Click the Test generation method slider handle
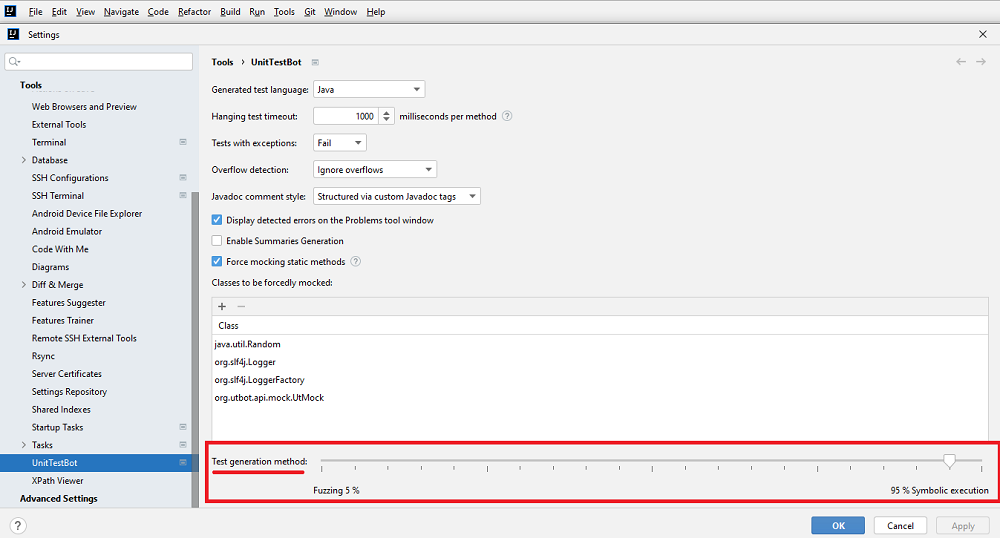1000x538 pixels. tap(949, 460)
